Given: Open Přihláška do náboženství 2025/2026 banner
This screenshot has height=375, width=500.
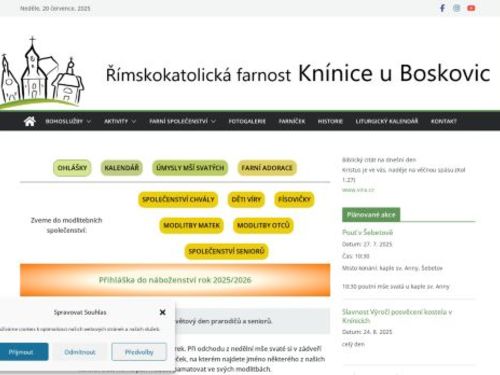Looking at the screenshot, I should (x=175, y=280).
